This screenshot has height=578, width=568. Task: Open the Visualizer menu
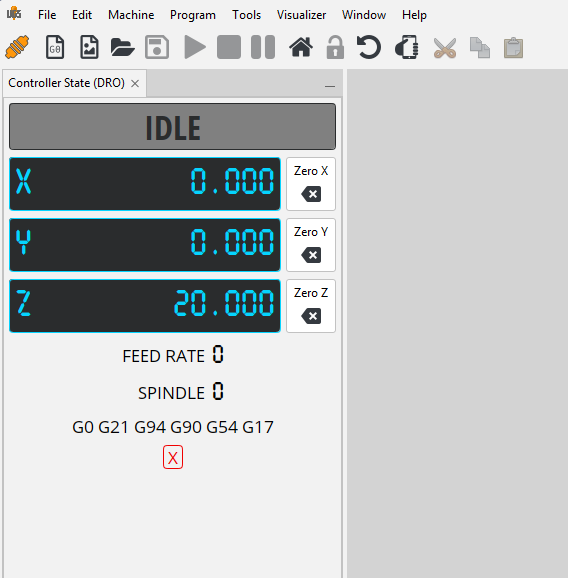tap(301, 15)
